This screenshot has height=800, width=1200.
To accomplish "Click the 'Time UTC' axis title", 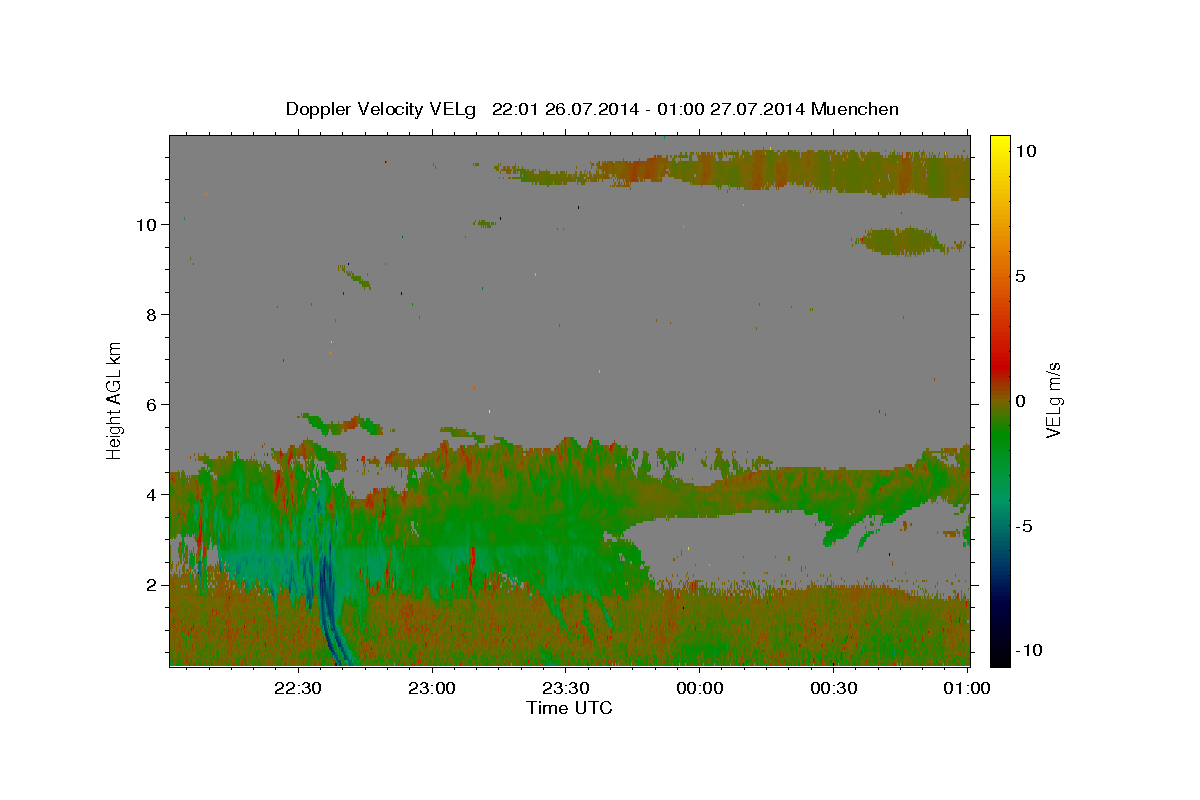I will (569, 708).
